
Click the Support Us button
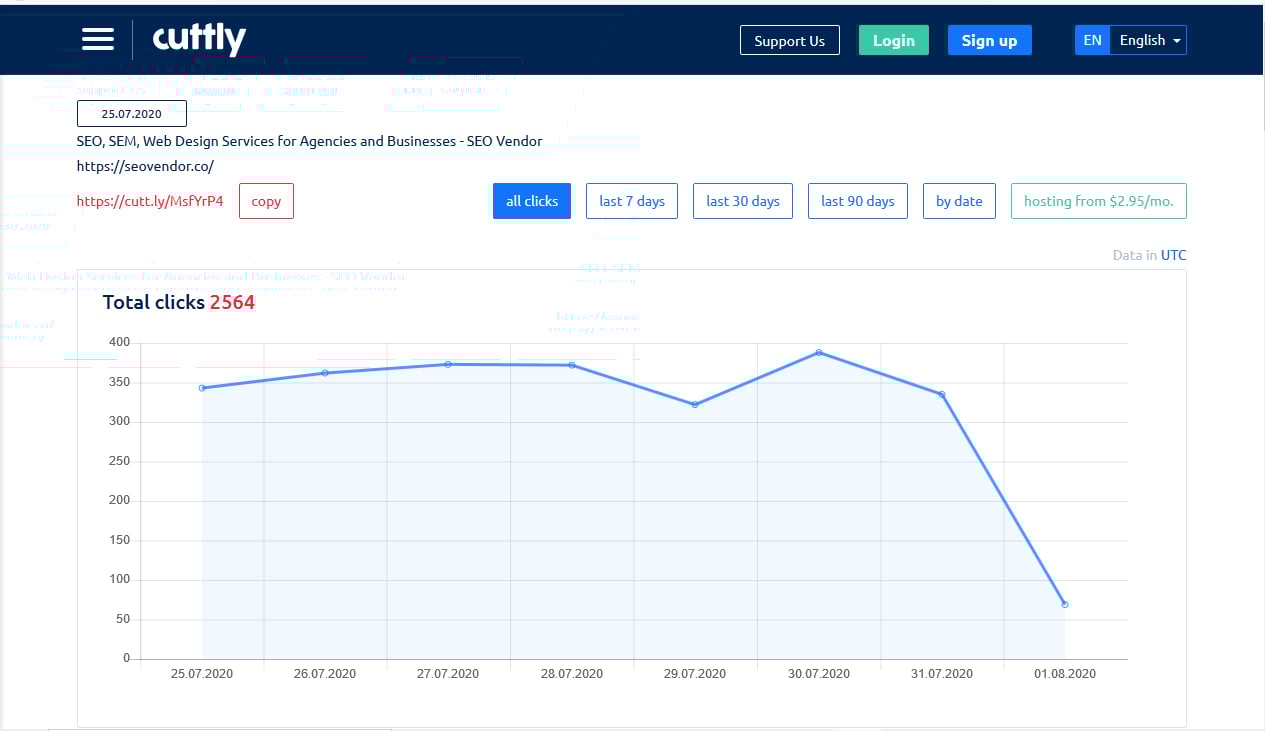[789, 41]
